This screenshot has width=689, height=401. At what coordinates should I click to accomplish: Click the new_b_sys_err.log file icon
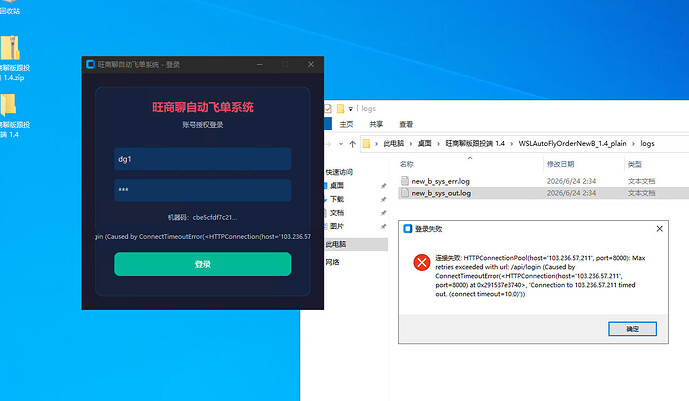[x=405, y=181]
